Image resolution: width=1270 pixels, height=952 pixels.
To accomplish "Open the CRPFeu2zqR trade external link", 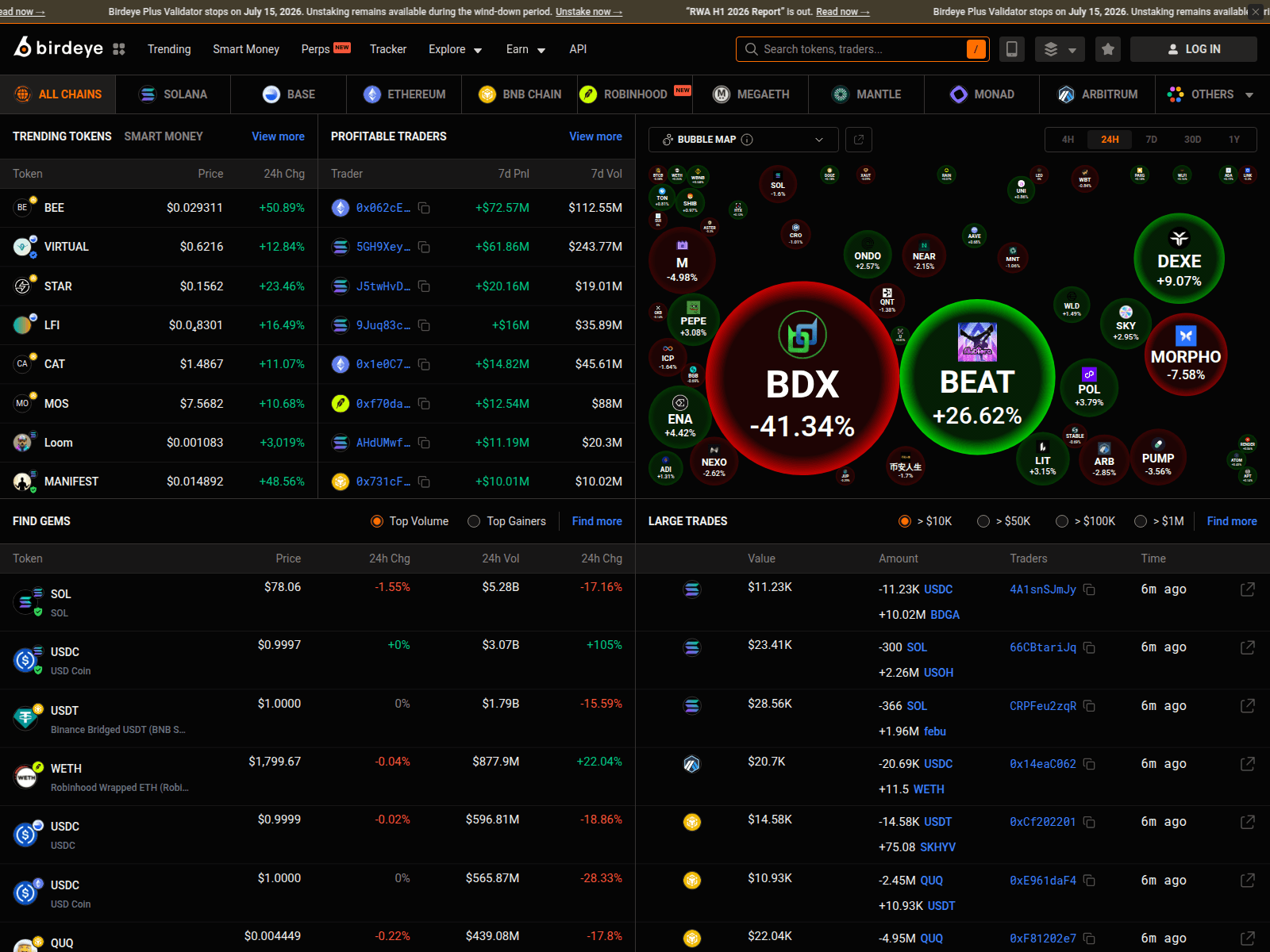I will click(x=1248, y=706).
